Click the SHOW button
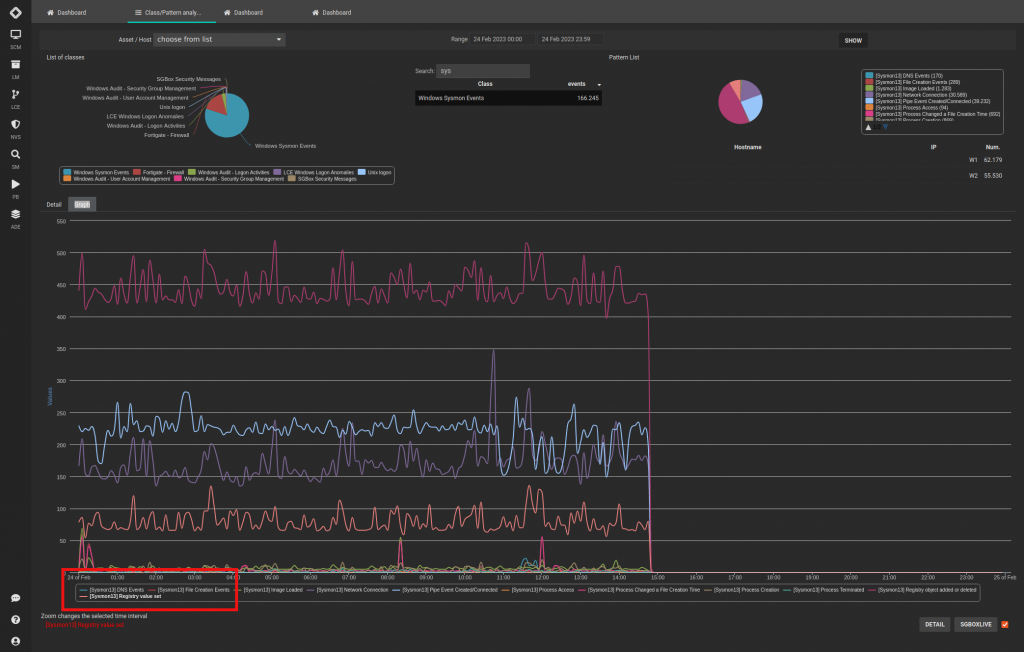This screenshot has width=1024, height=652. click(853, 41)
